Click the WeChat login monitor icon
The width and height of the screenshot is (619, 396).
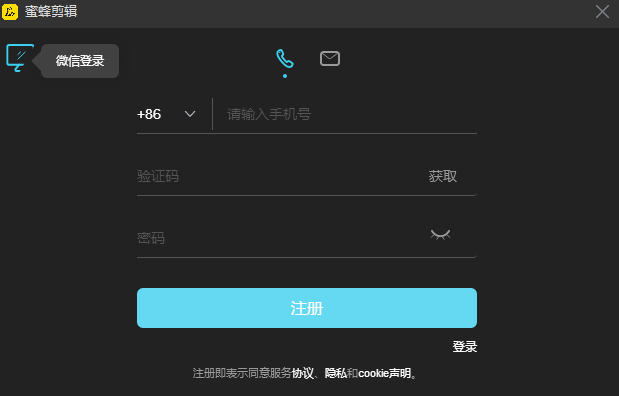pos(19,58)
